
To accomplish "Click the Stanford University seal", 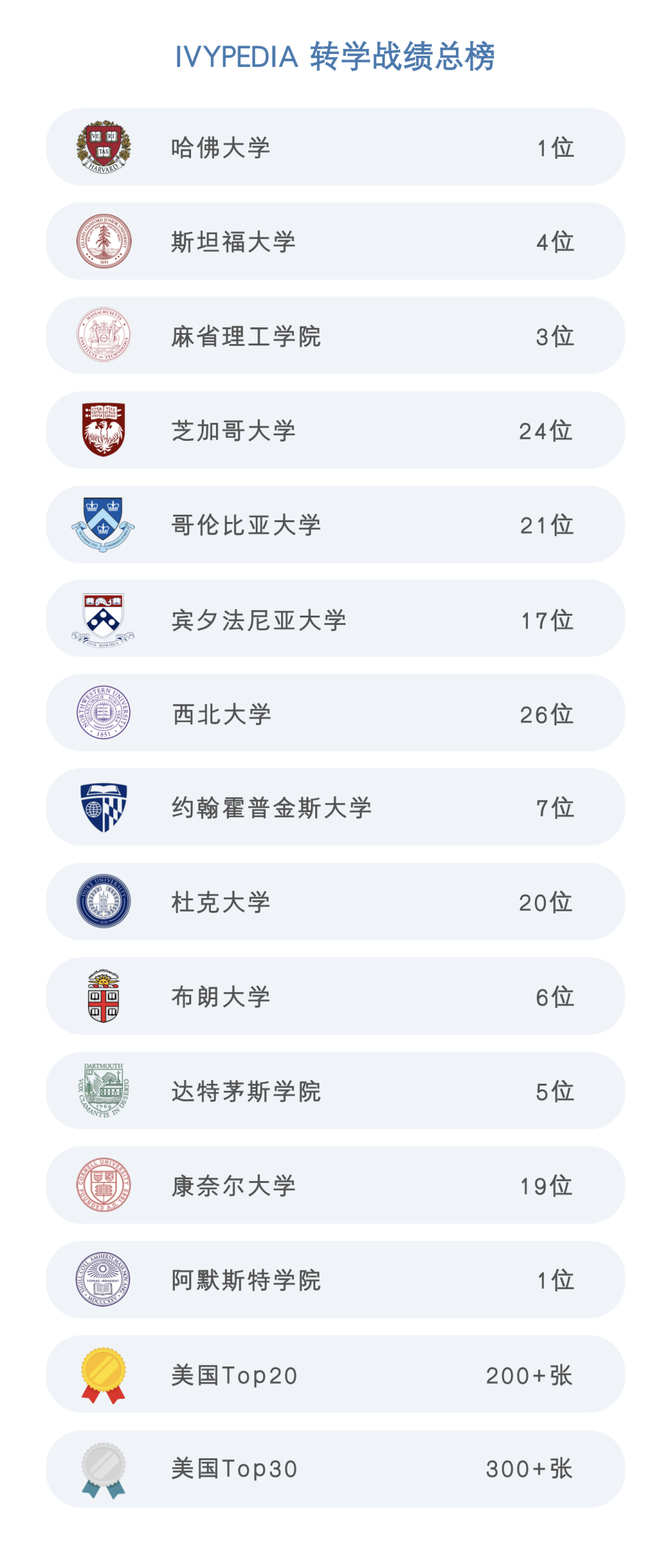I will pos(104,241).
